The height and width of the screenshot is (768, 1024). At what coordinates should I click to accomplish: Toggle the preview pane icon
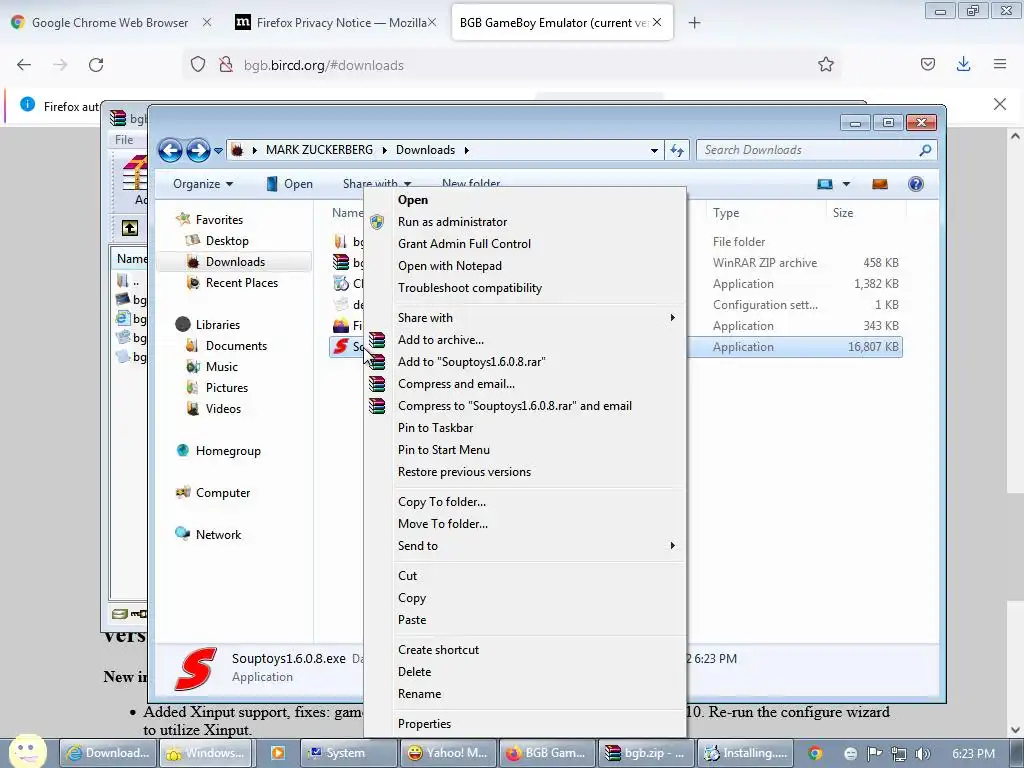(x=880, y=184)
